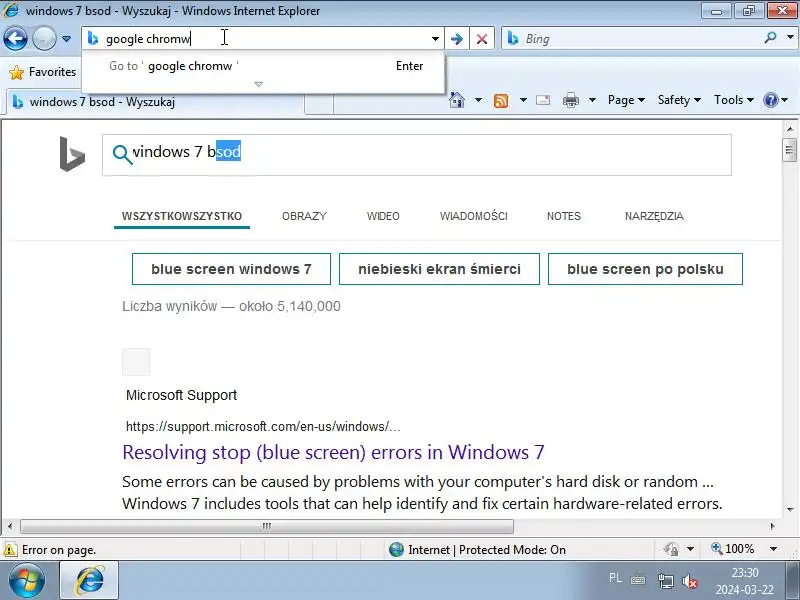This screenshot has height=600, width=800.
Task: Click the search magnifier icon in Bing box
Action: [122, 154]
